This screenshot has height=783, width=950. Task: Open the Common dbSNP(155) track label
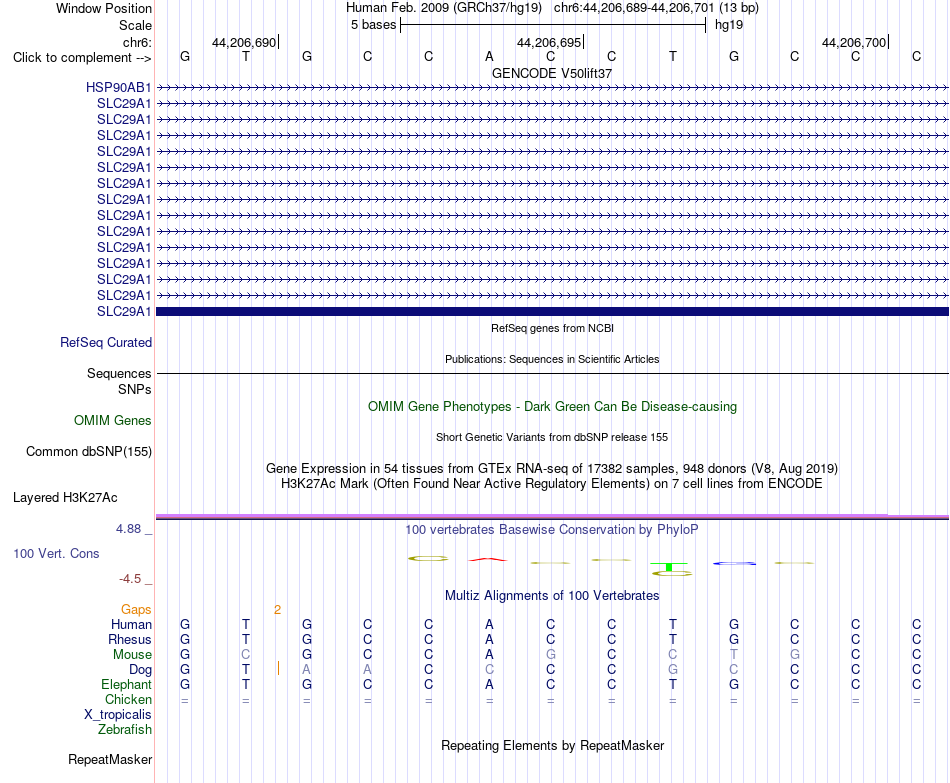tap(88, 451)
